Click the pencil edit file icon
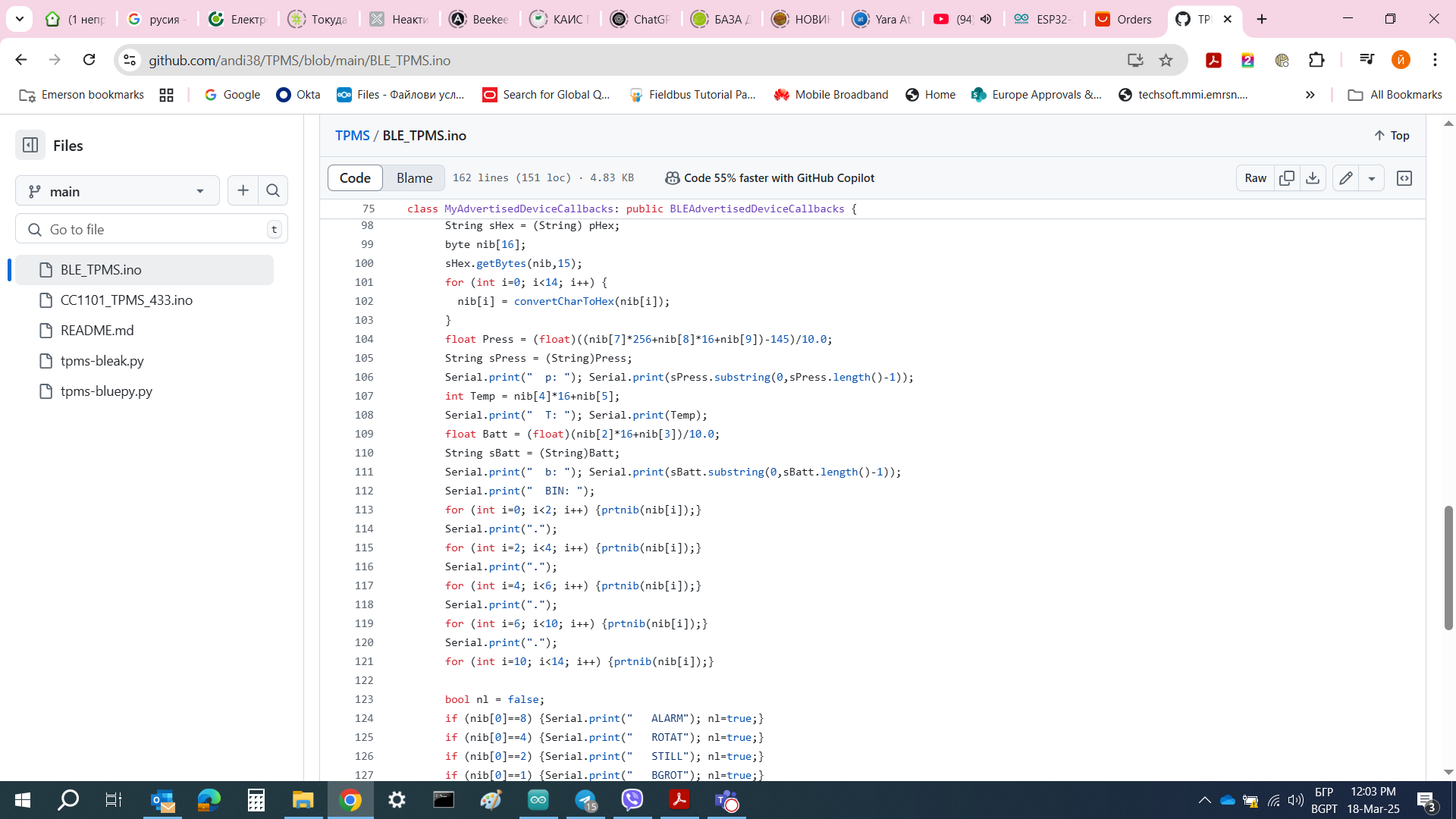This screenshot has width=1456, height=819. (1346, 178)
